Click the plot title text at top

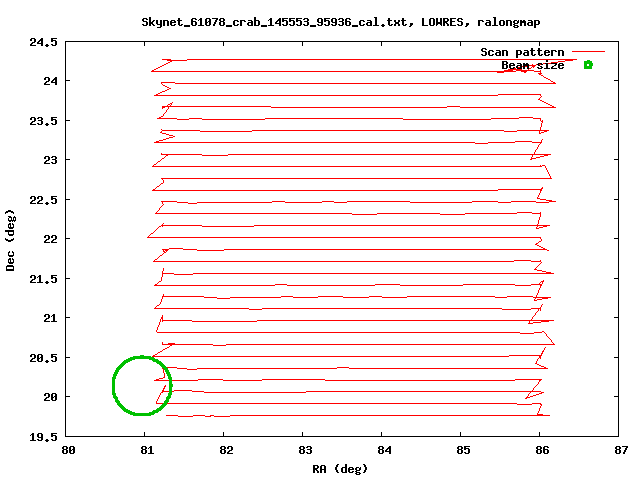tap(328, 21)
